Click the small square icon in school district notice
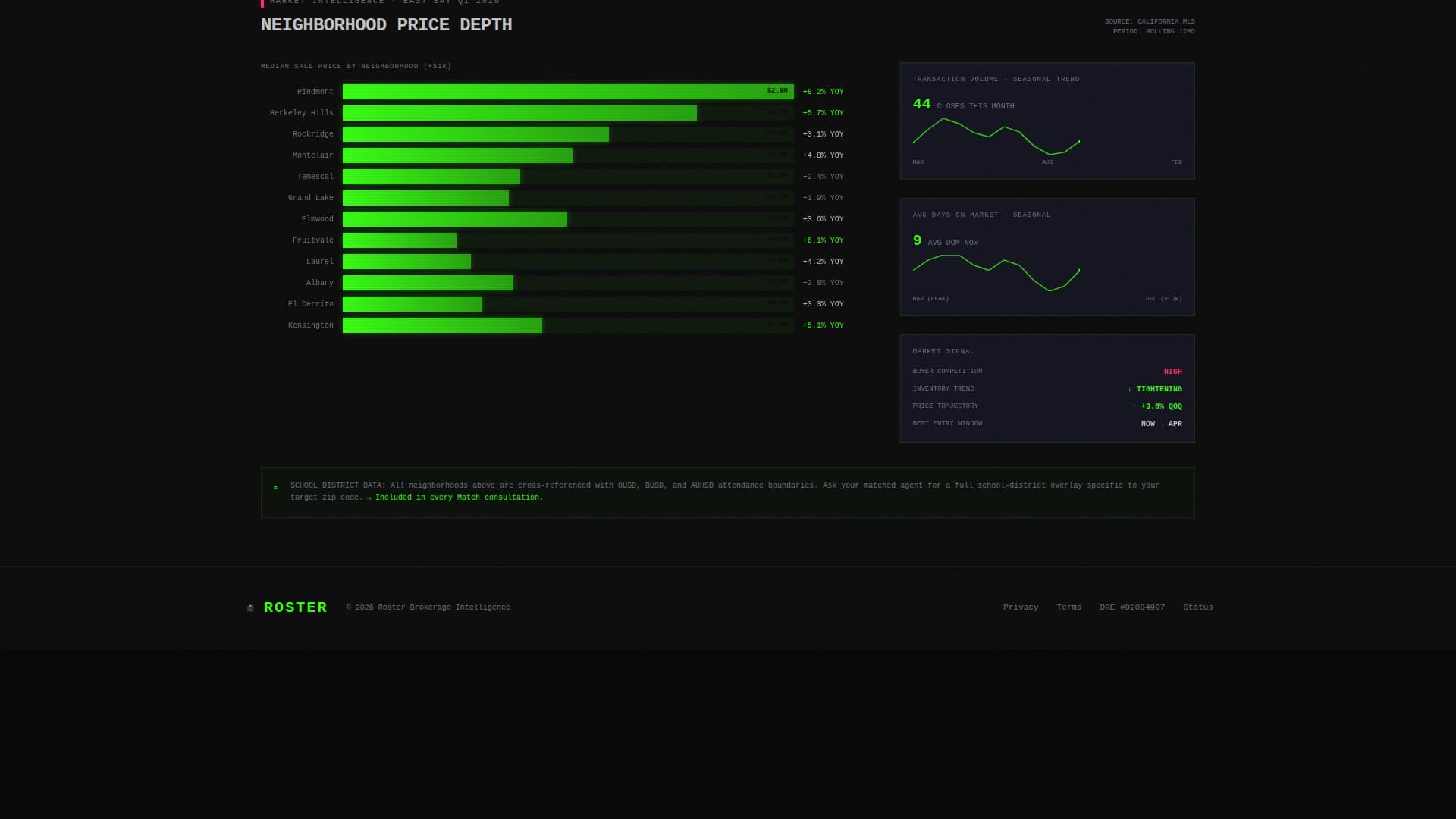 pyautogui.click(x=275, y=488)
